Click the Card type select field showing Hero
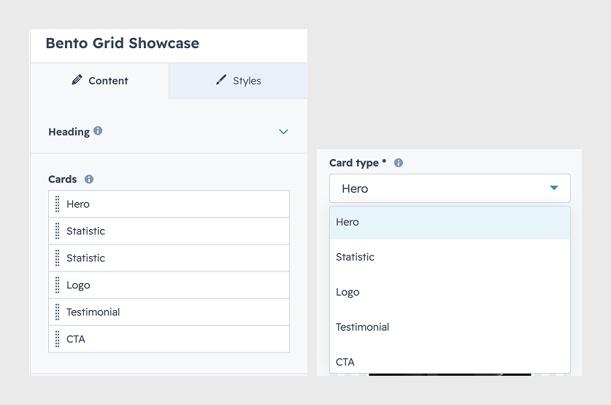This screenshot has width=611, height=405. 450,188
